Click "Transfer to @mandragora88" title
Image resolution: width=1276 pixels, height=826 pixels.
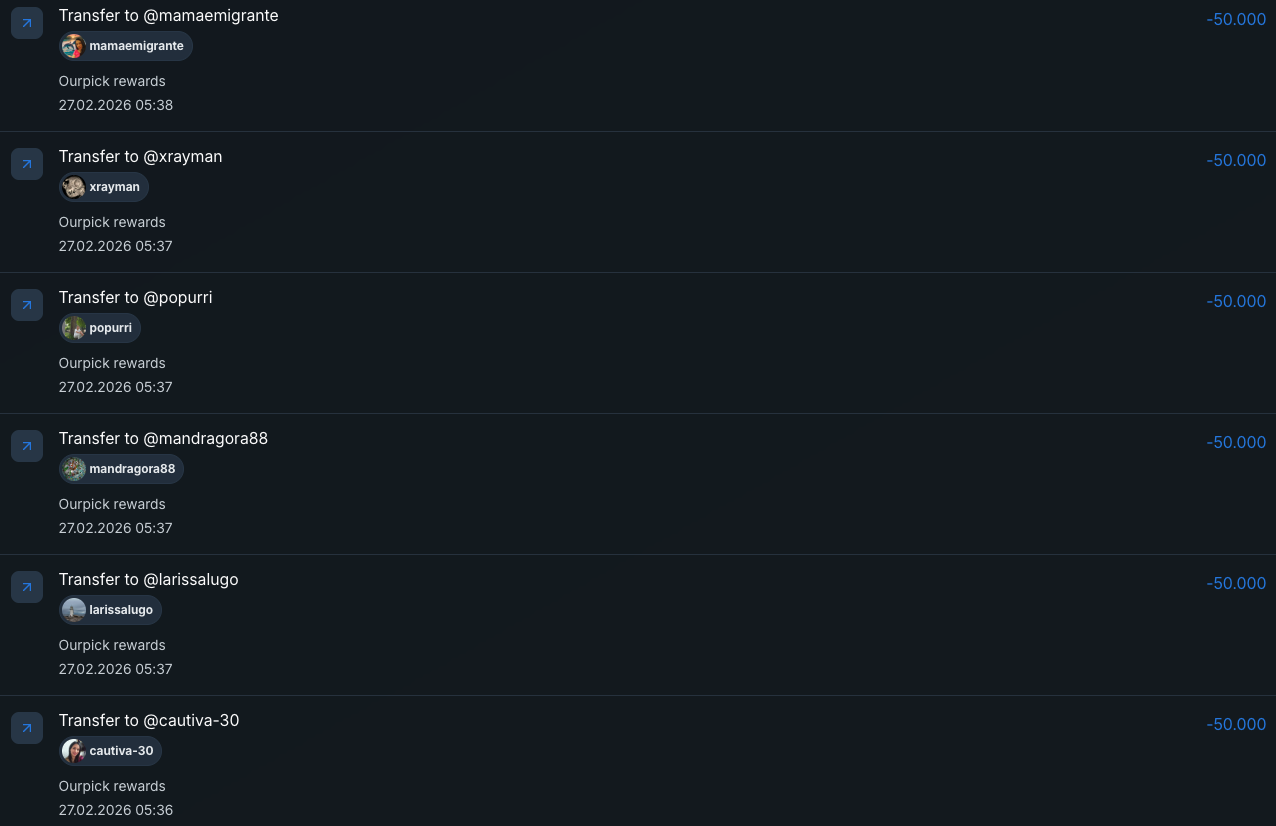(163, 438)
